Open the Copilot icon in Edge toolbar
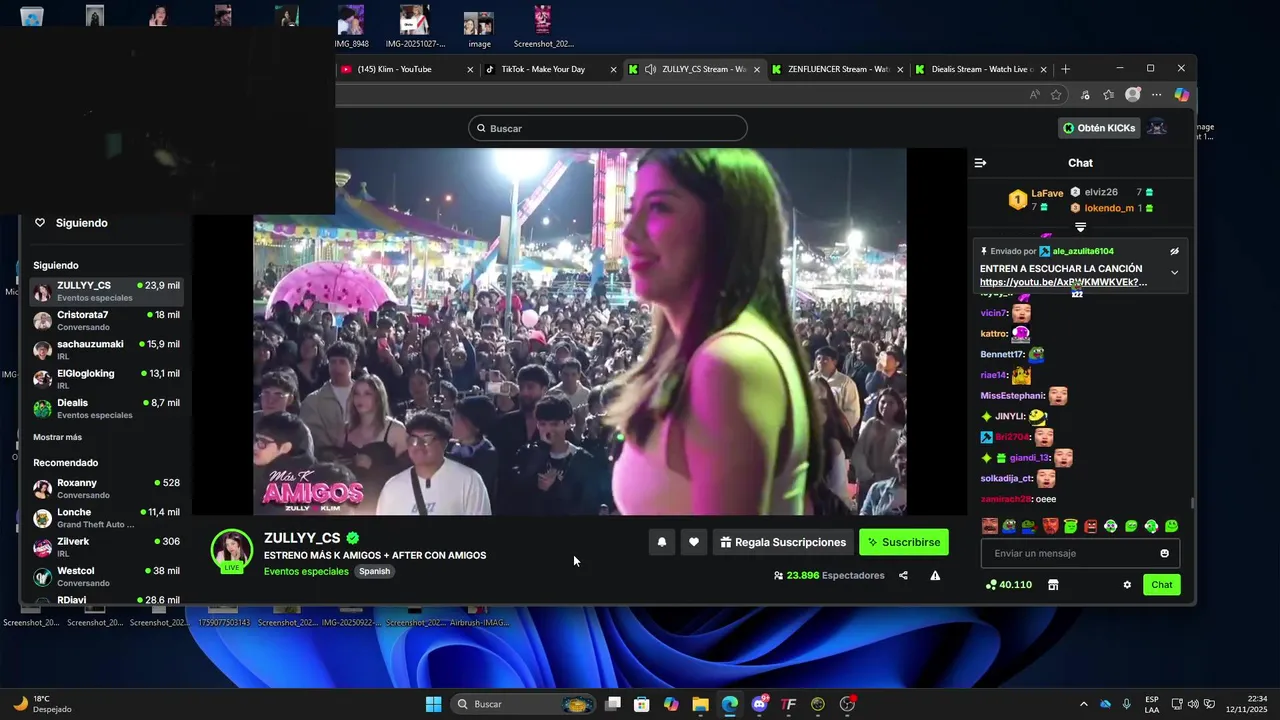Screen dimensions: 1280x720 (1181, 95)
